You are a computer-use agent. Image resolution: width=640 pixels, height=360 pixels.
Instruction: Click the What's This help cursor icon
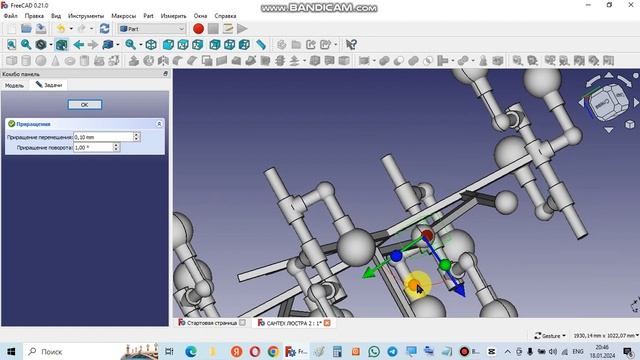click(x=351, y=44)
